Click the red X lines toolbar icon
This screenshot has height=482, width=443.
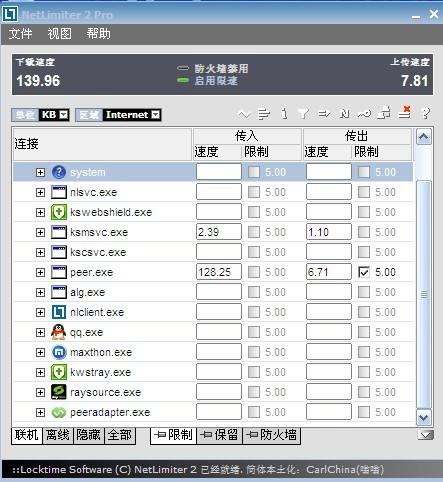[405, 113]
